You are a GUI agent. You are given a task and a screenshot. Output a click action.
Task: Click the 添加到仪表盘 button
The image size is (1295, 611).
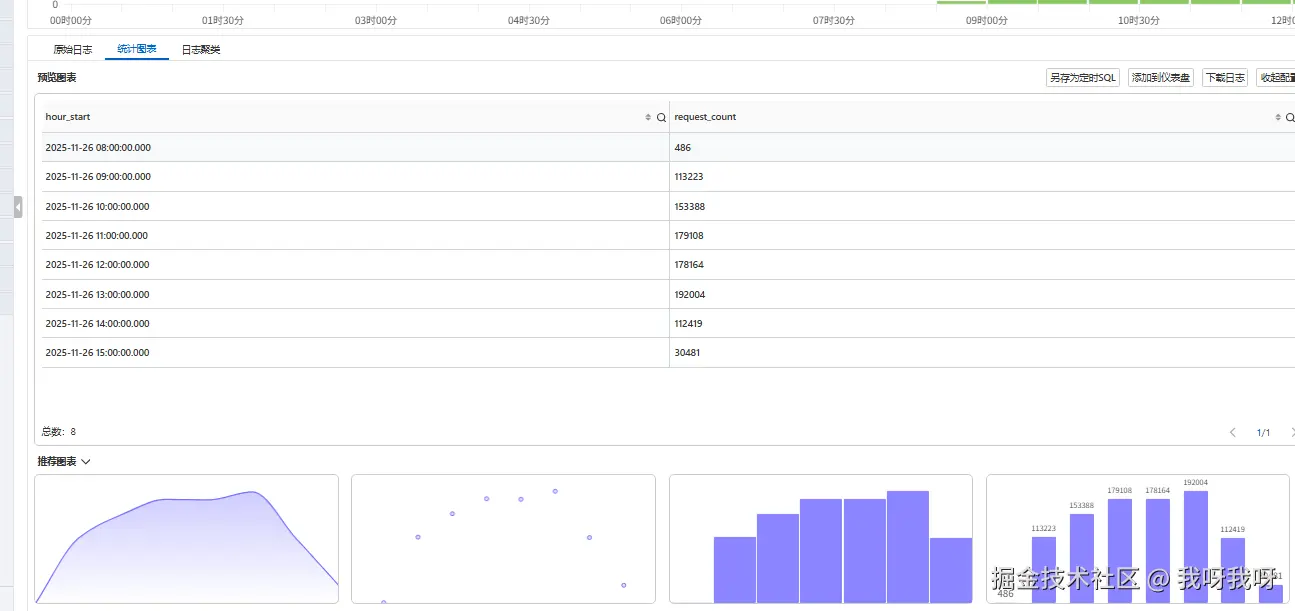(1161, 78)
